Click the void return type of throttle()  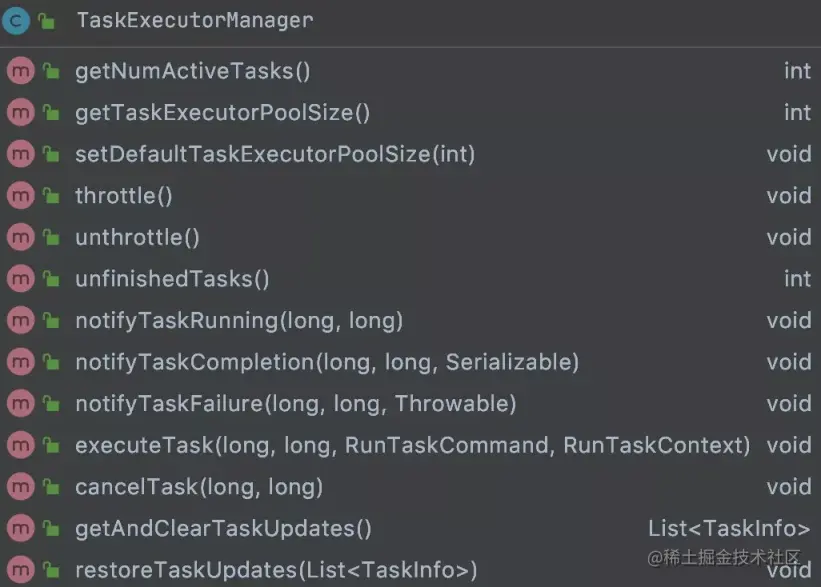(789, 196)
